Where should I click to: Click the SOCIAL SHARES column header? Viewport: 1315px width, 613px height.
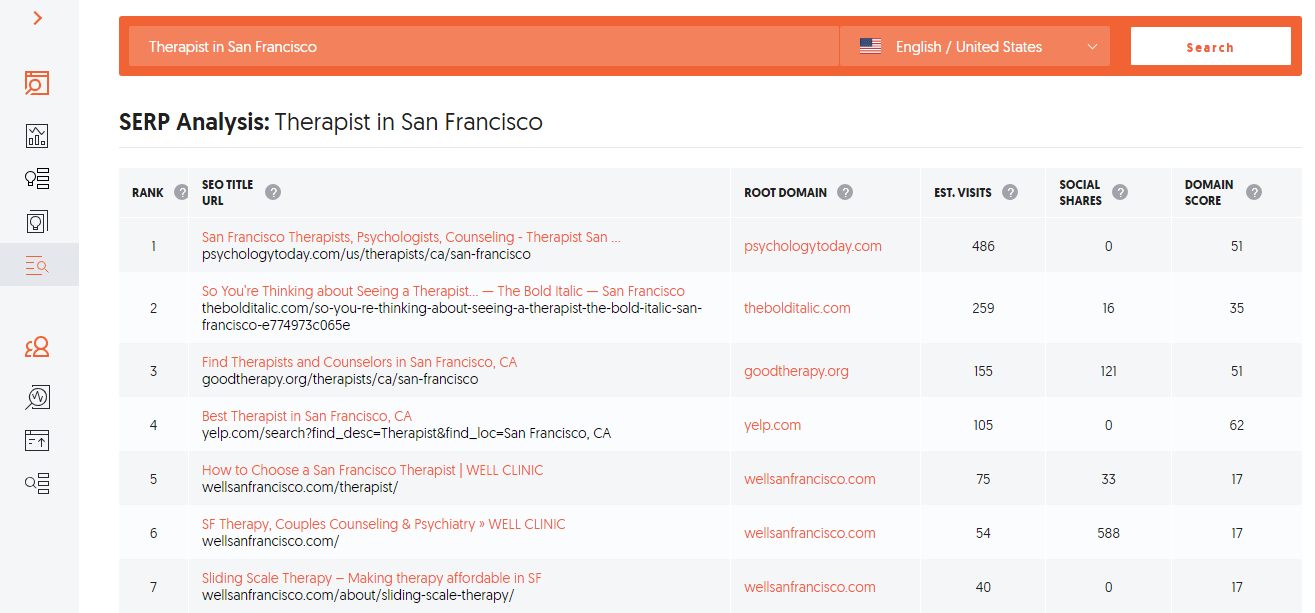click(1081, 192)
